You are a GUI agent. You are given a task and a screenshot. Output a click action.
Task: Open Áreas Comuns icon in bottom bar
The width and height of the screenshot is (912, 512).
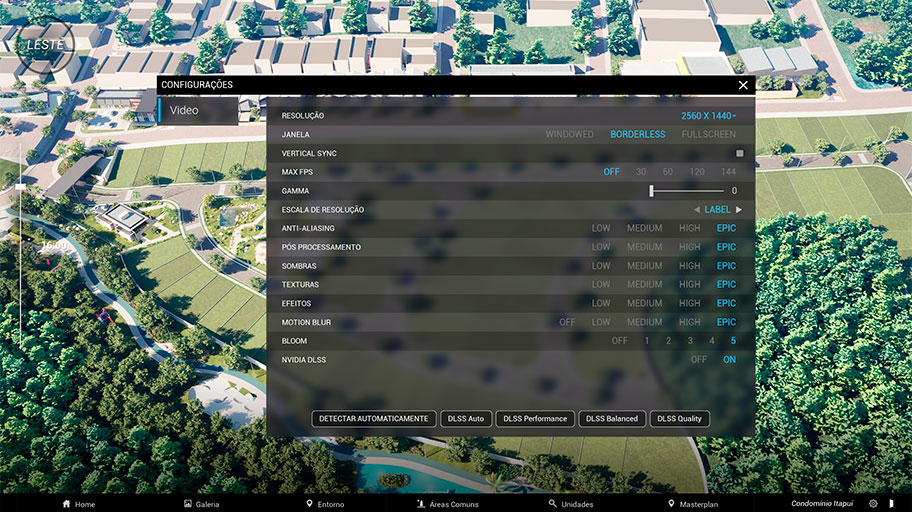pyautogui.click(x=421, y=504)
